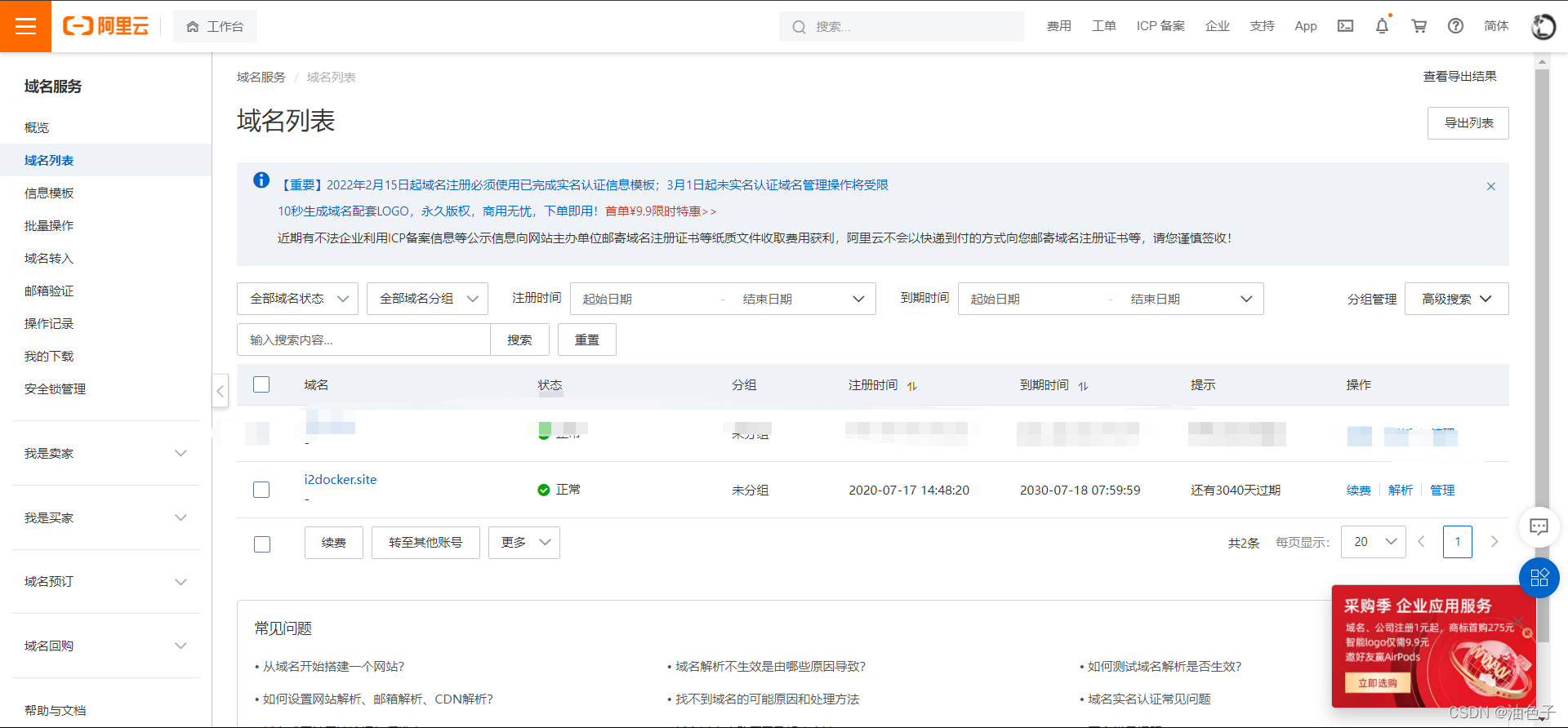Click 立即选购 in promo popup
This screenshot has height=728, width=1568.
click(x=1378, y=683)
